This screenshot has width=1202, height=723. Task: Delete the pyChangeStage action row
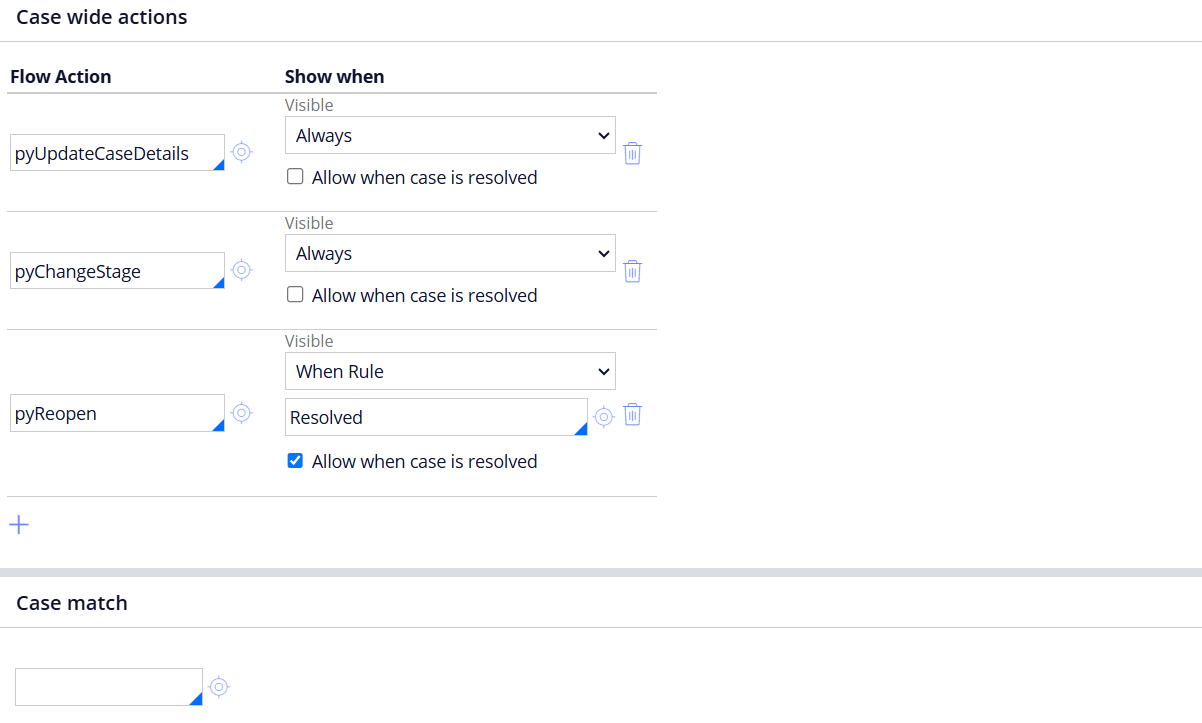[632, 271]
